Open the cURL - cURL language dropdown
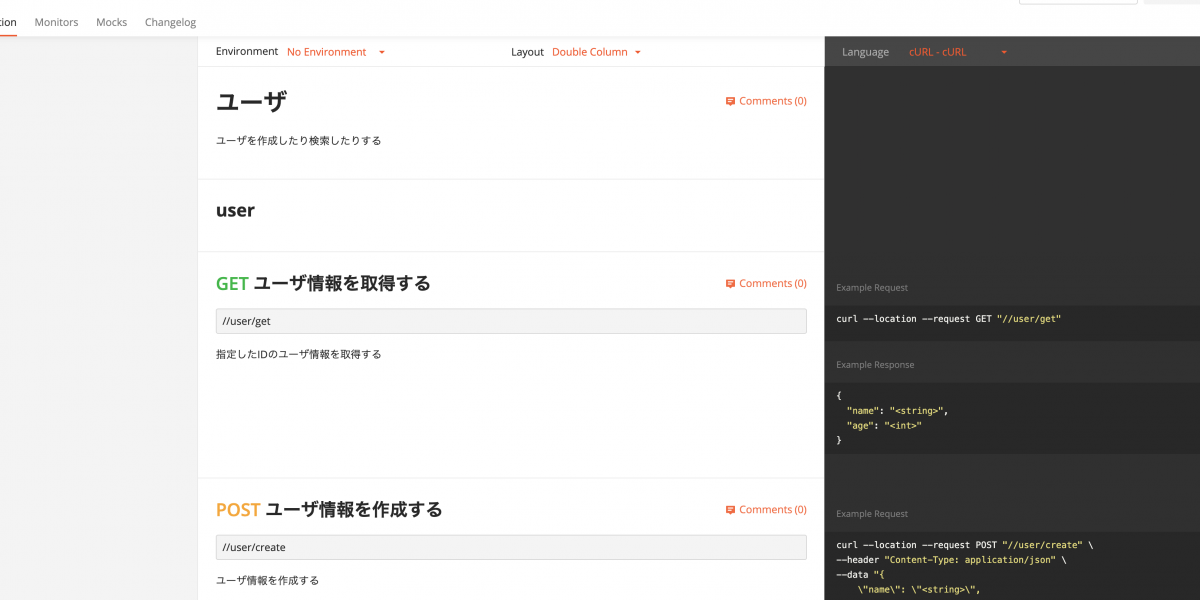Screen dimensions: 1200x600 (x=957, y=52)
